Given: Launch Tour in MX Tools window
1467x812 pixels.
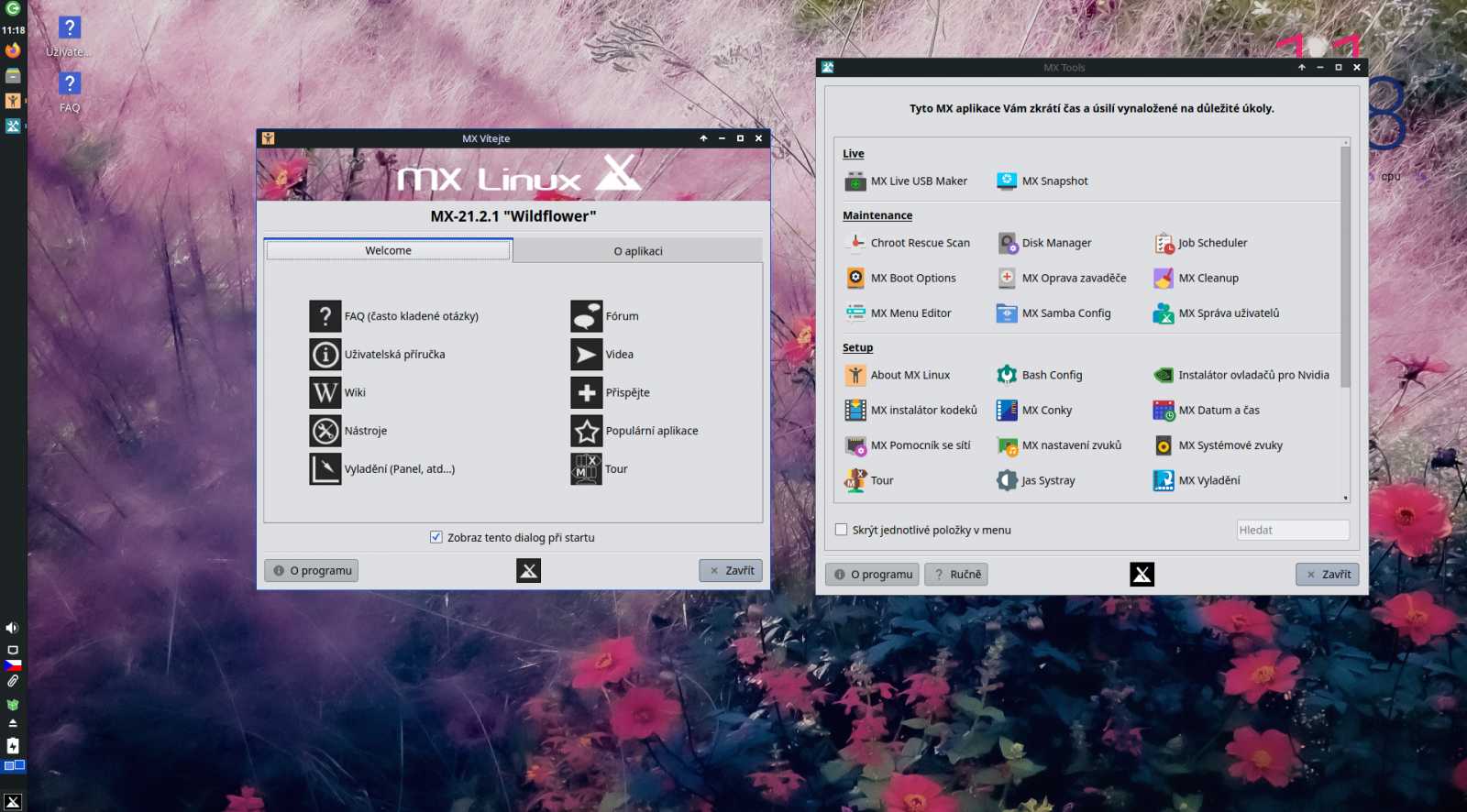Looking at the screenshot, I should click(869, 480).
